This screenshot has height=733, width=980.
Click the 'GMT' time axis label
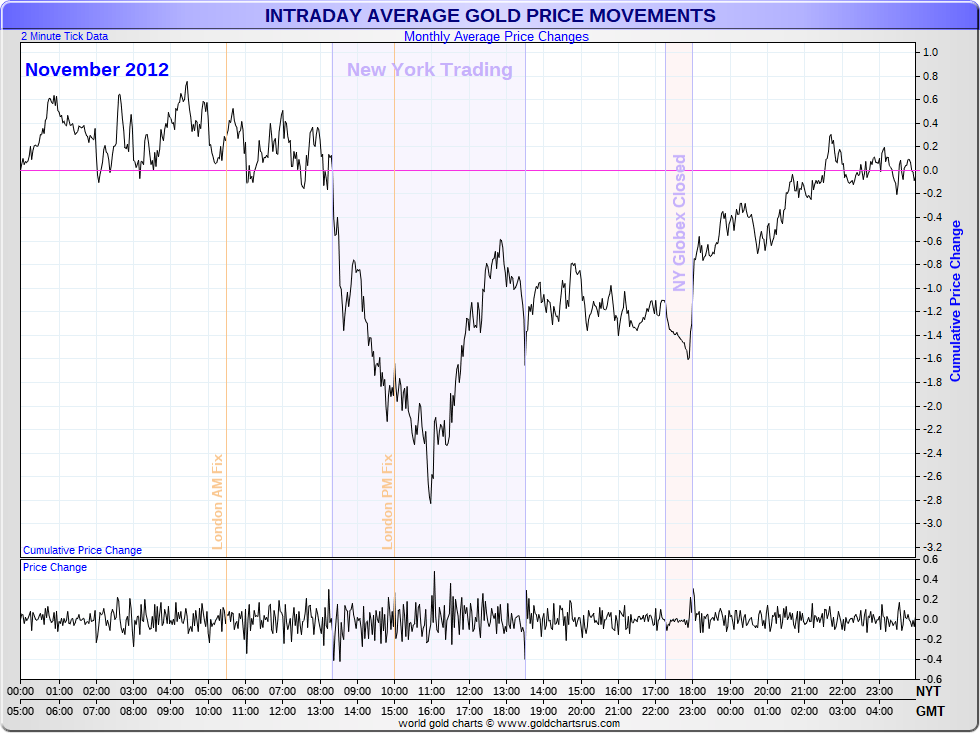coord(930,711)
